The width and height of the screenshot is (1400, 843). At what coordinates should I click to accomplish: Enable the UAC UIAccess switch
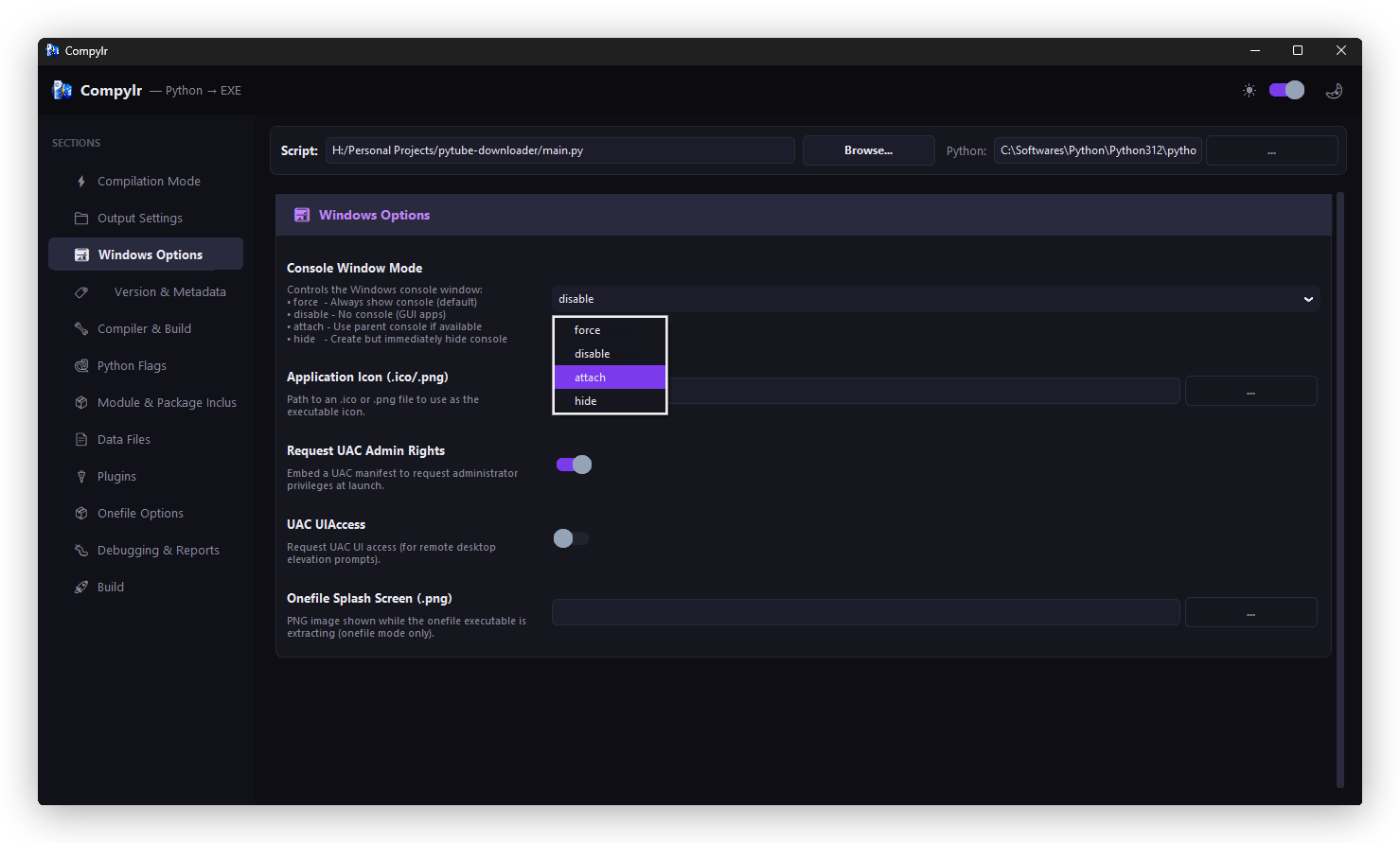point(572,538)
